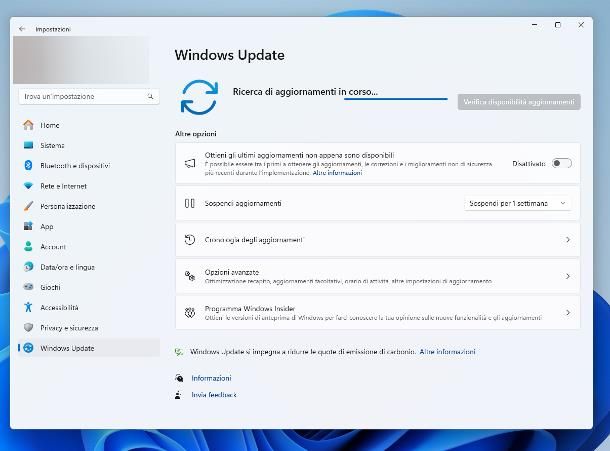Click the Altre opzioni heading

pos(196,133)
